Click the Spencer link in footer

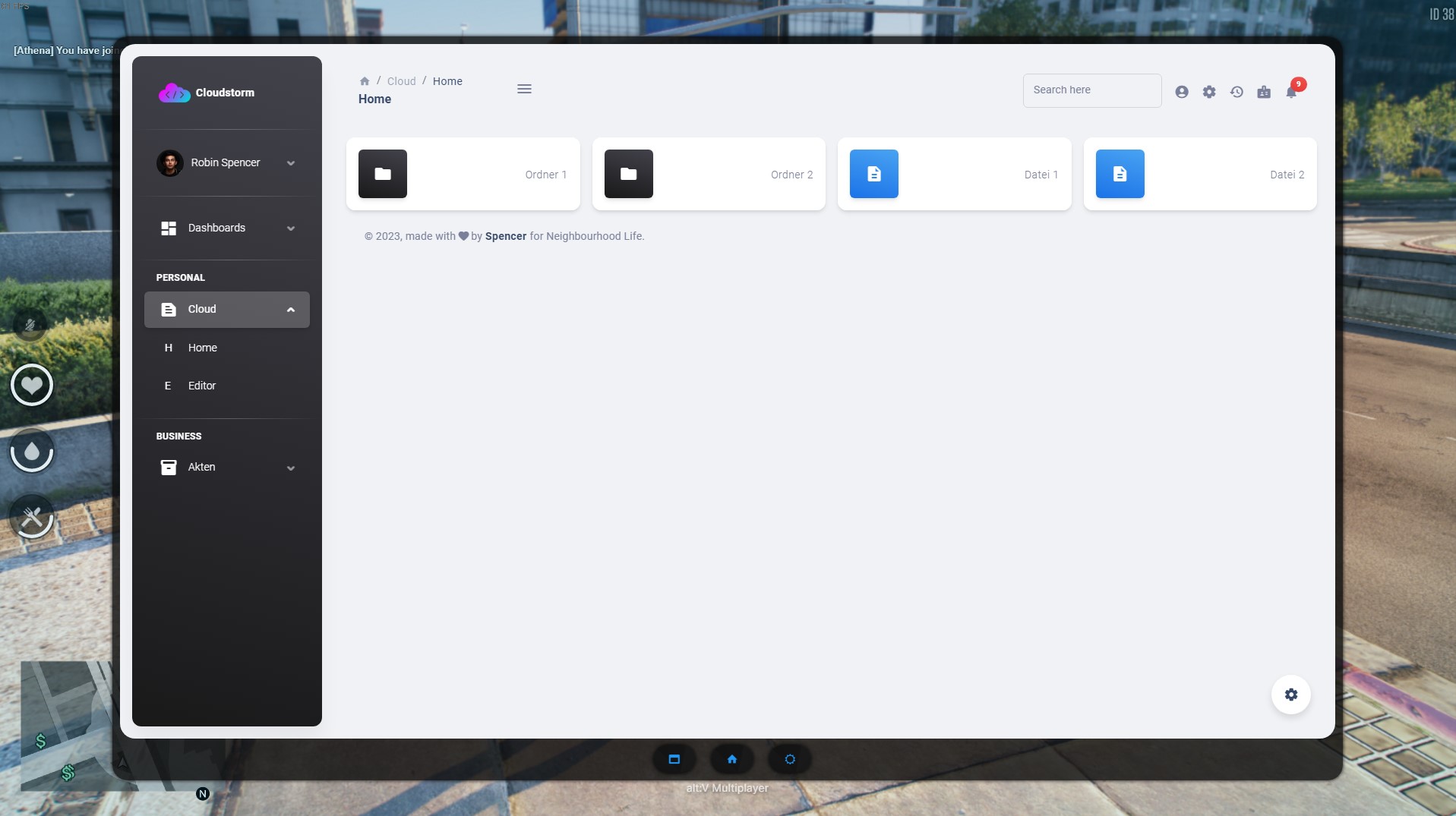(505, 236)
